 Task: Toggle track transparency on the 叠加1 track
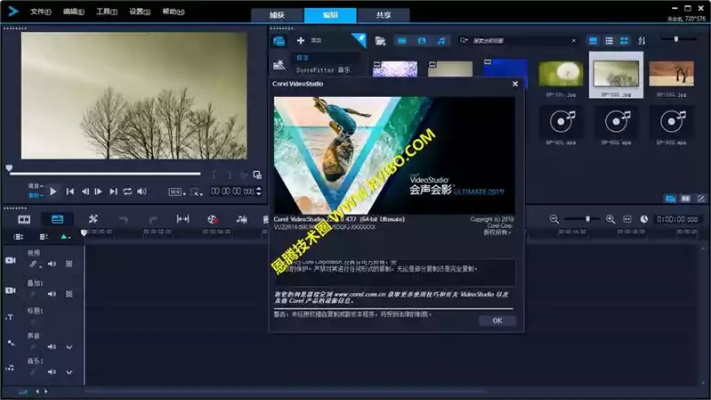click(69, 294)
